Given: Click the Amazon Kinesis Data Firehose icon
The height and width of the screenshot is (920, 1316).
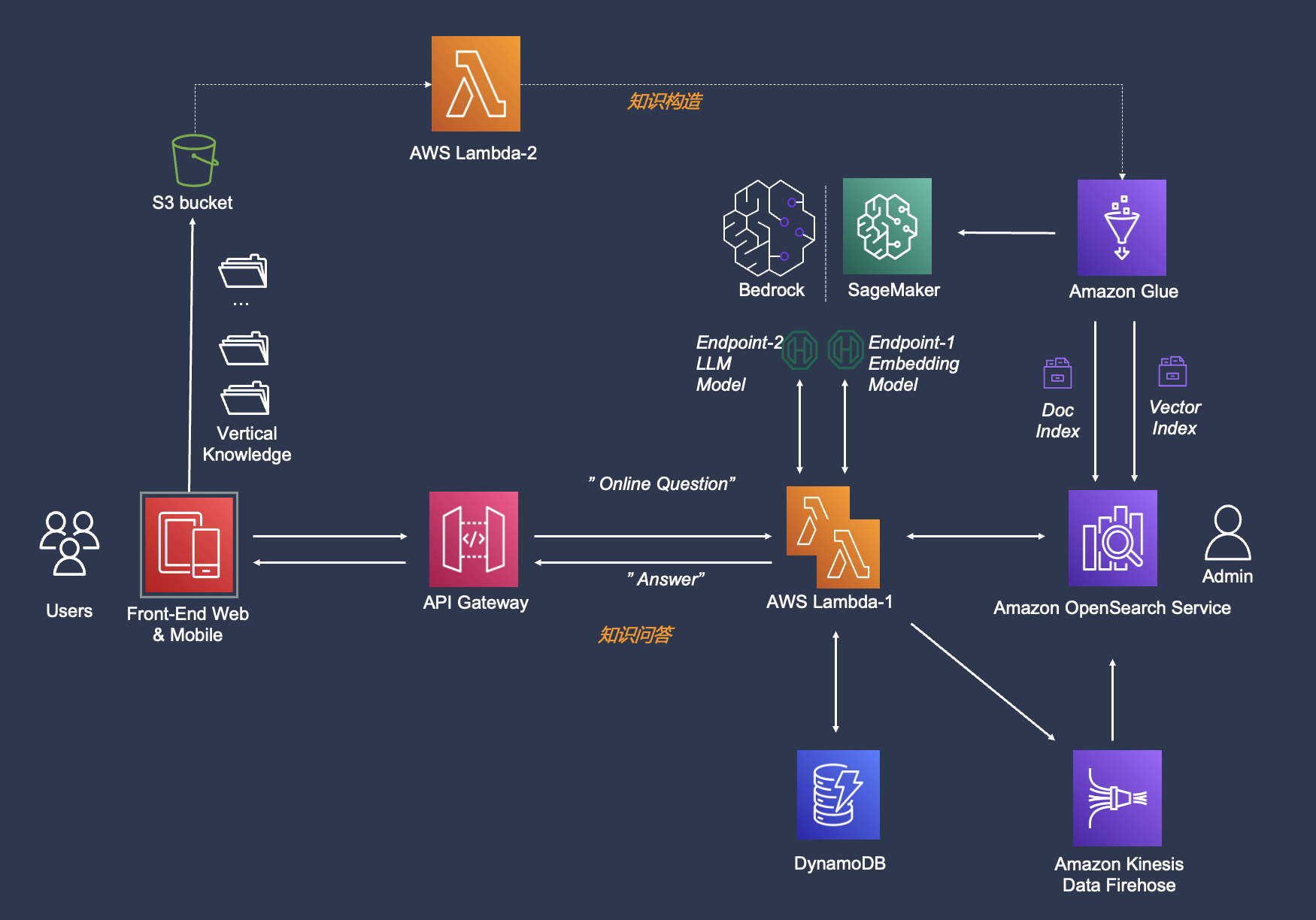Looking at the screenshot, I should [x=1117, y=797].
